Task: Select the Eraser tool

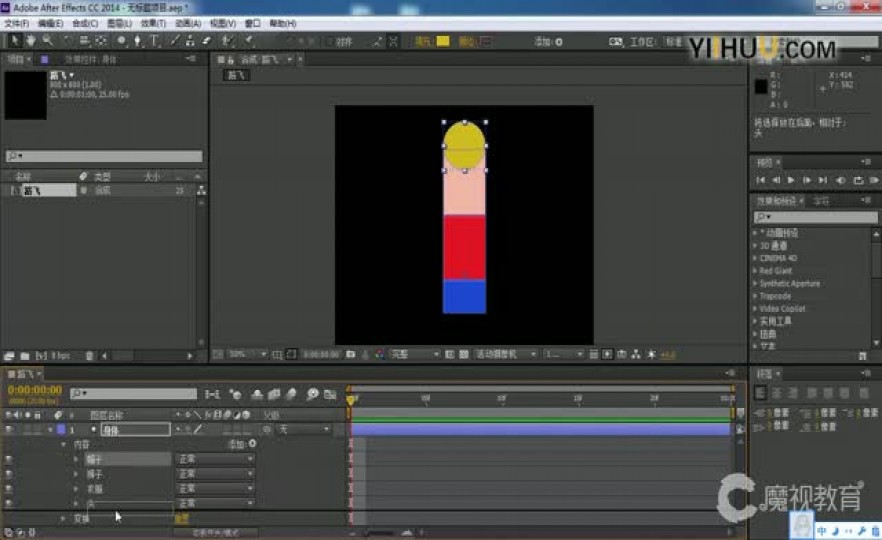Action: click(206, 40)
